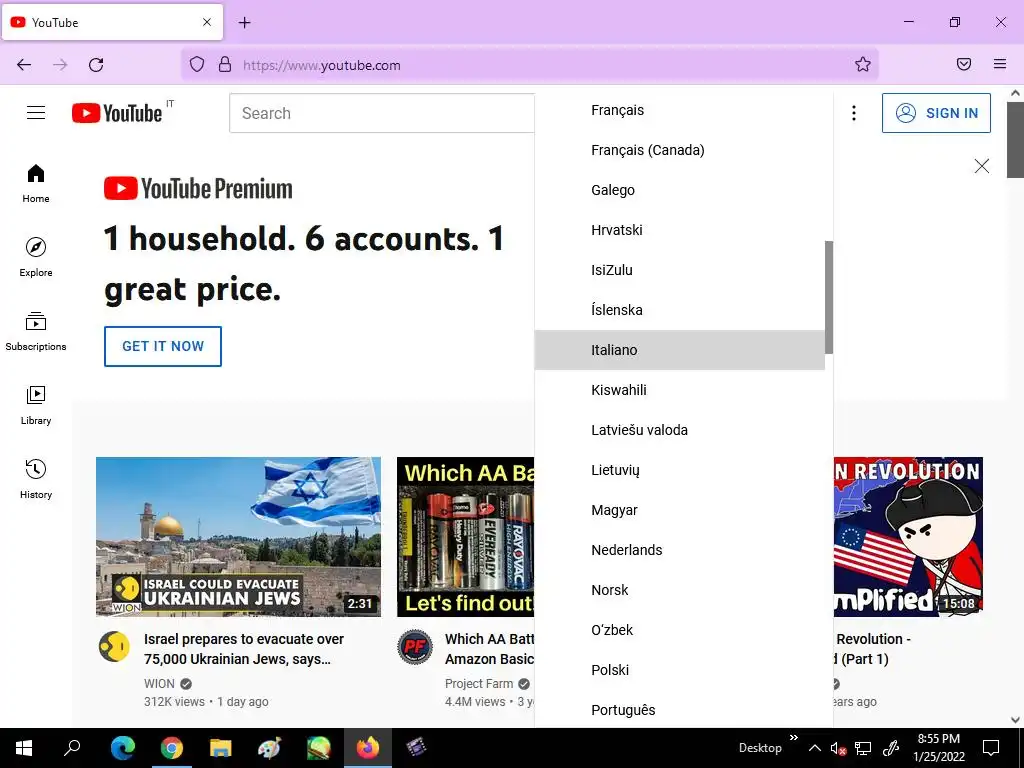The height and width of the screenshot is (768, 1024).
Task: Select Français (Canada) language
Action: coord(679,150)
